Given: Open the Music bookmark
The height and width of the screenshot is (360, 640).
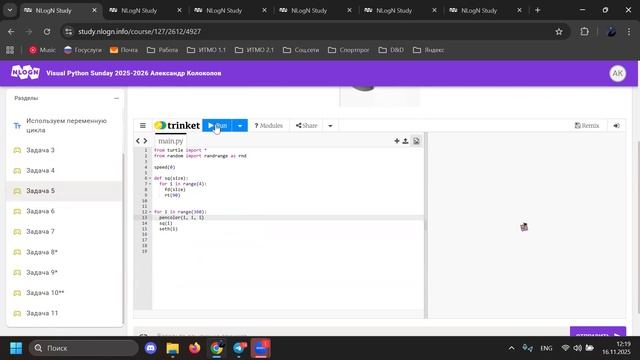Looking at the screenshot, I should (42, 50).
